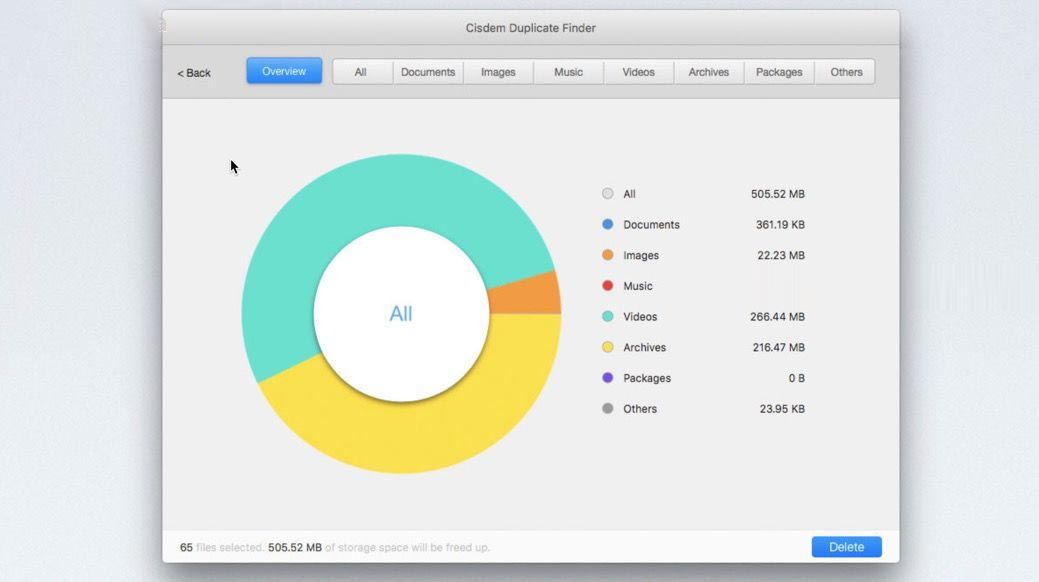The width and height of the screenshot is (1039, 582).
Task: Click the '361.19 KB' Documents size
Action: [x=781, y=225]
